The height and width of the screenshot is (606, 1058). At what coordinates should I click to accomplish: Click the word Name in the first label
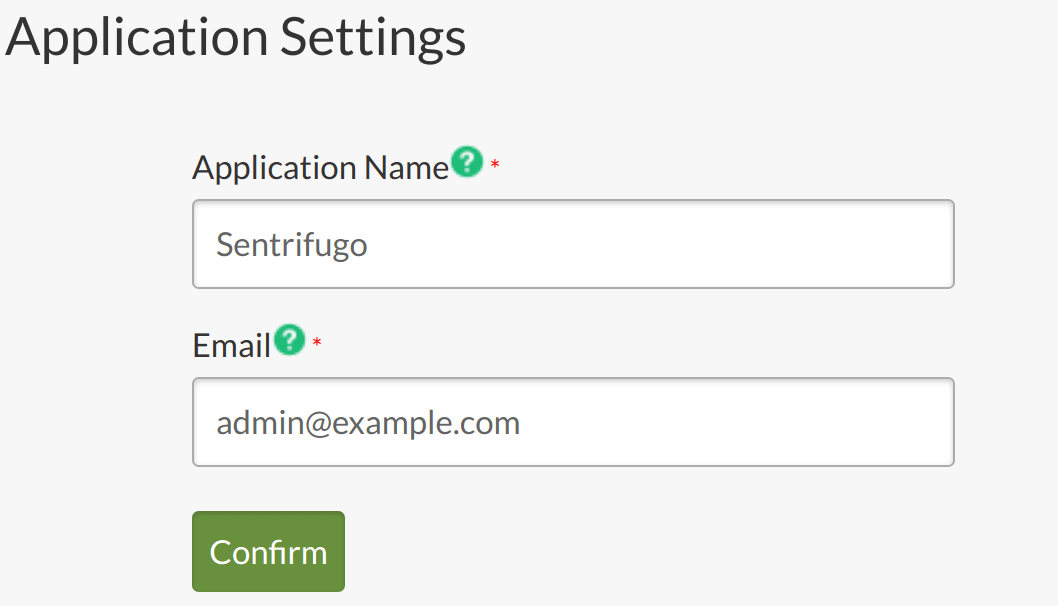pos(406,167)
